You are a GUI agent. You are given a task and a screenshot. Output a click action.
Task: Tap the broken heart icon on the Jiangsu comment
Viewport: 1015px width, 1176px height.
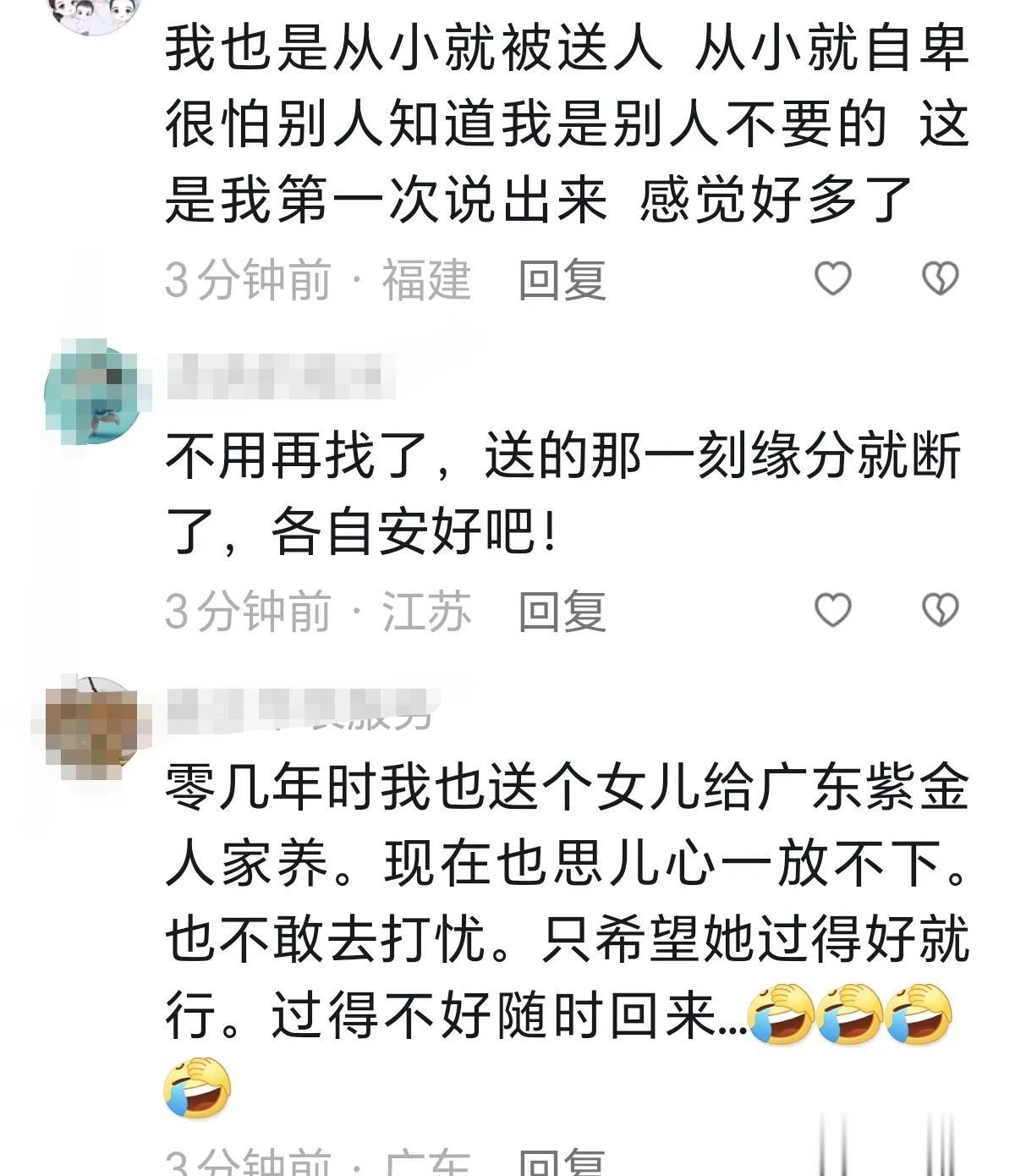(x=940, y=610)
